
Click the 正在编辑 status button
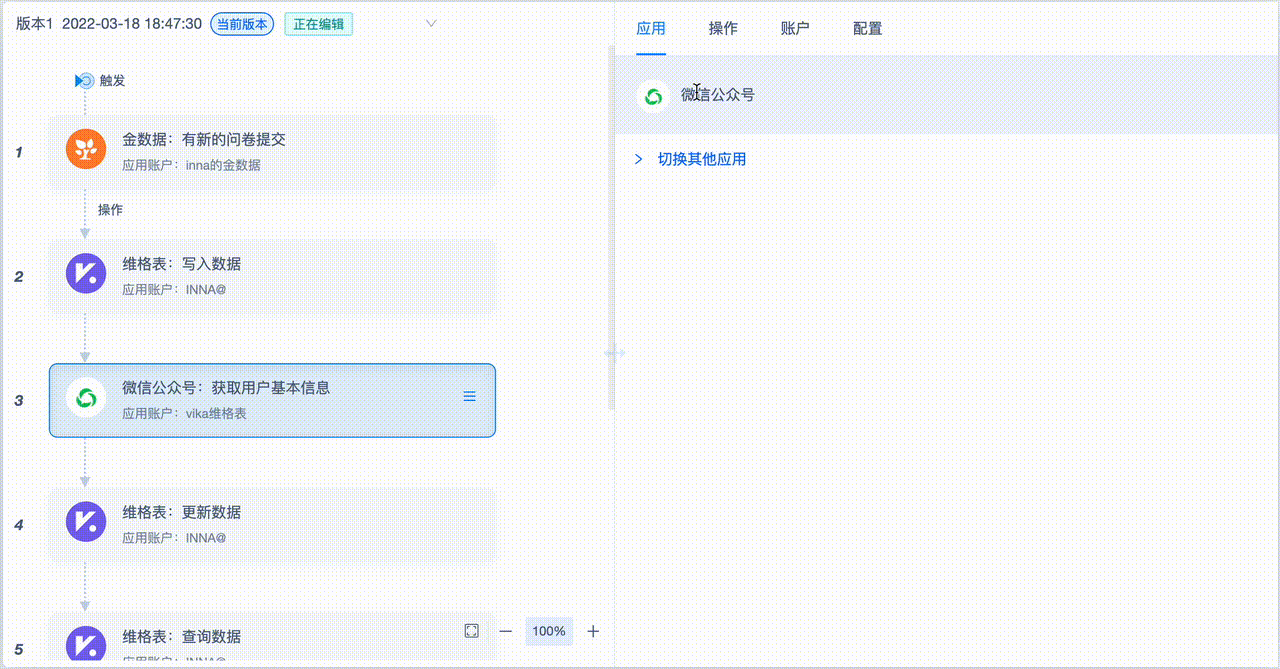[x=318, y=21]
